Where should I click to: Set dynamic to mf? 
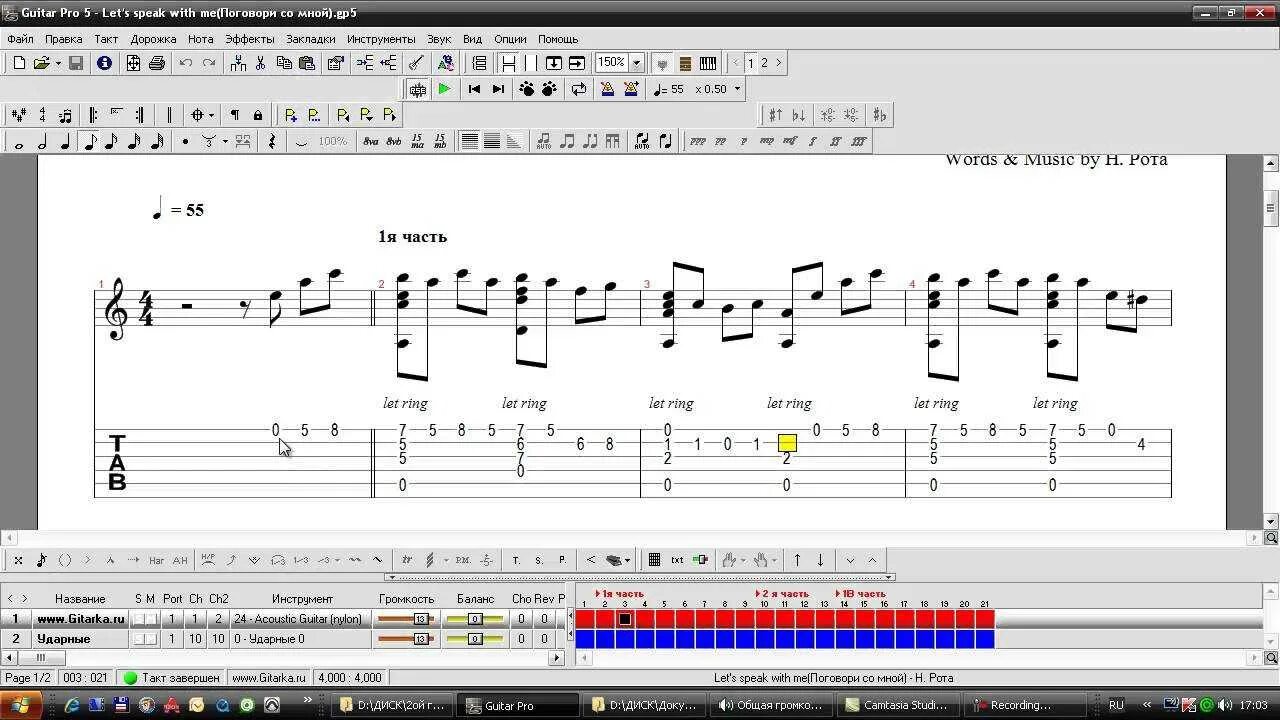coord(789,142)
